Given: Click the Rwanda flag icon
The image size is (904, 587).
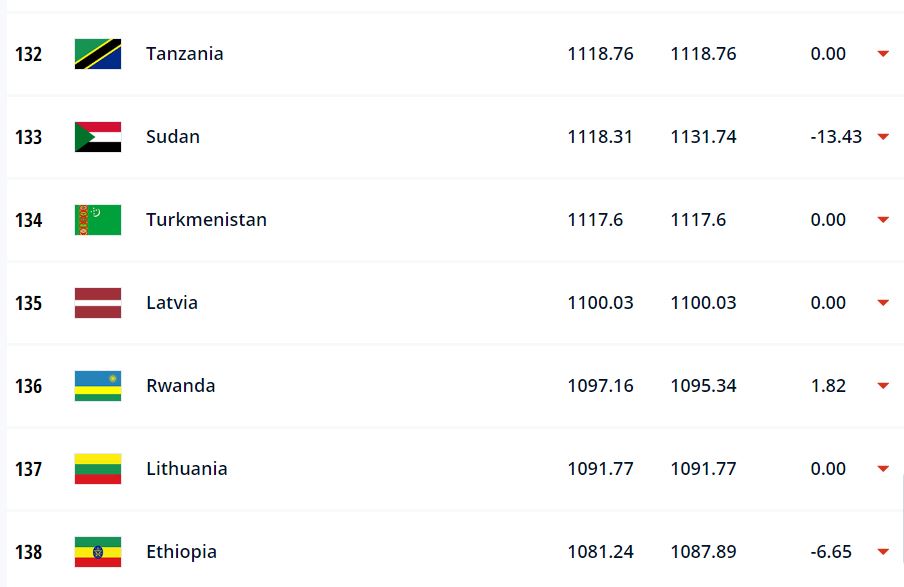Looking at the screenshot, I should click(x=98, y=386).
